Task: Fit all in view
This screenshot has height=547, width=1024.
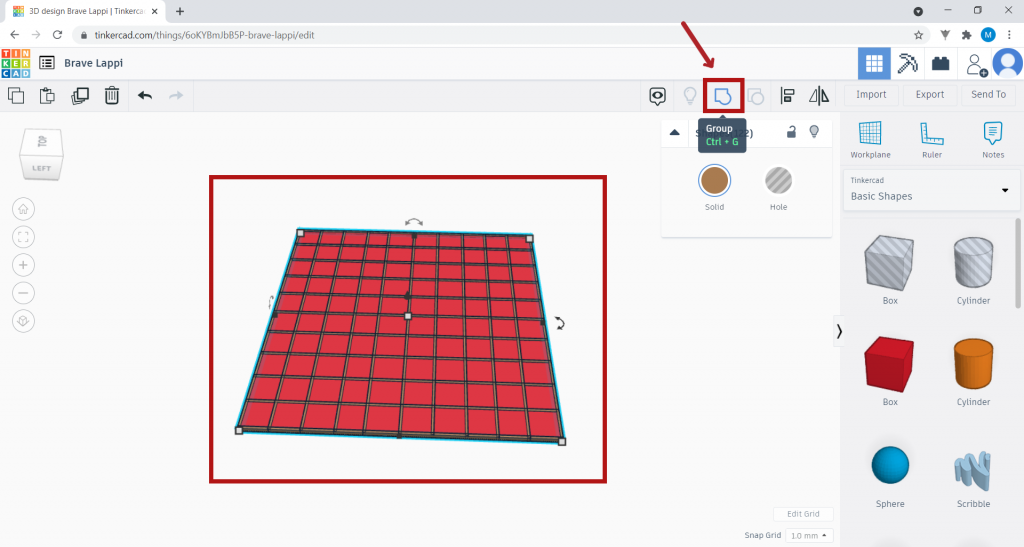Action: (23, 237)
